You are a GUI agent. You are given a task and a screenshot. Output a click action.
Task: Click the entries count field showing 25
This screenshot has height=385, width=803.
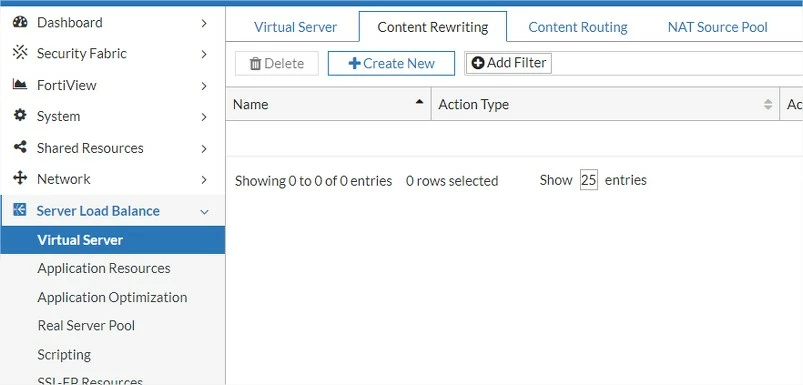589,180
